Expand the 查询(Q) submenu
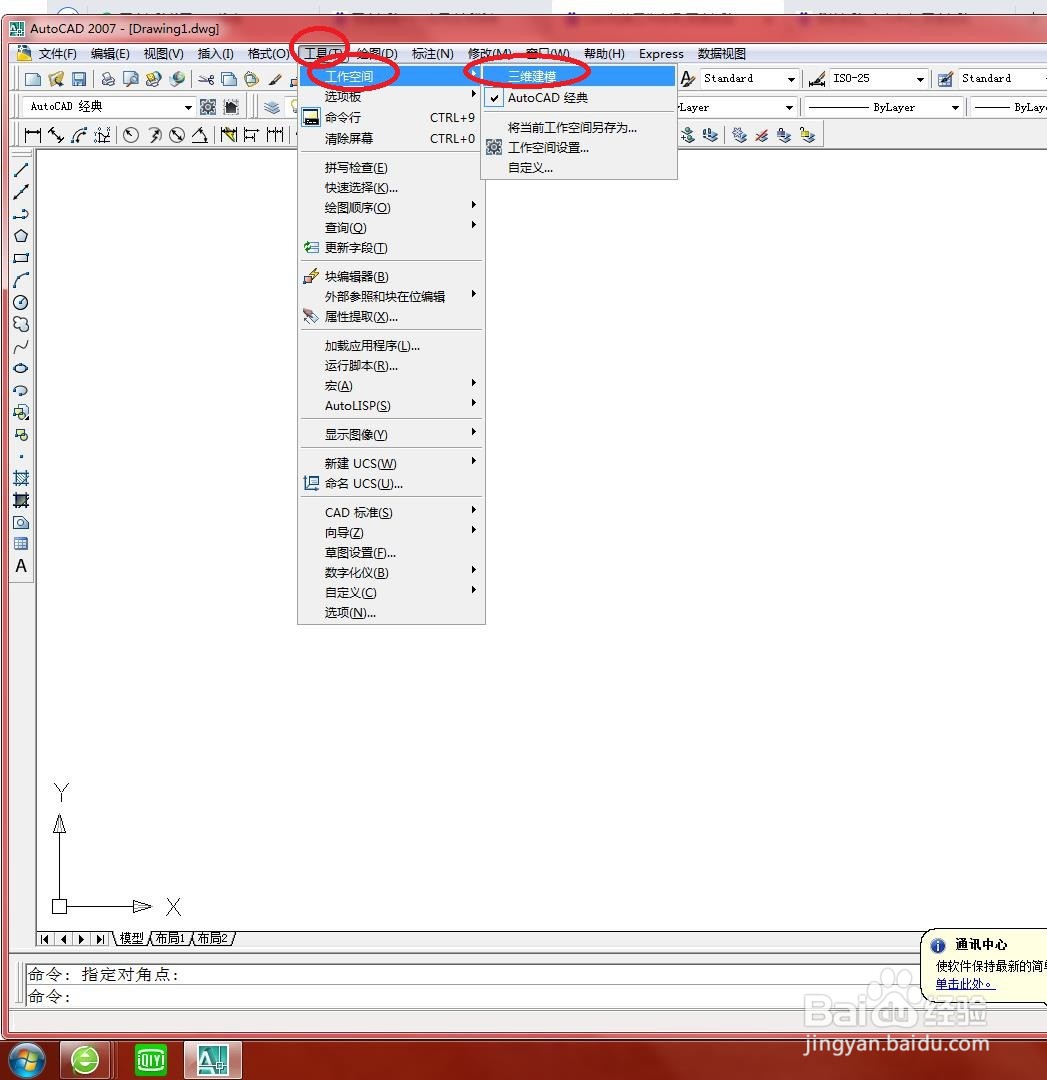 391,227
